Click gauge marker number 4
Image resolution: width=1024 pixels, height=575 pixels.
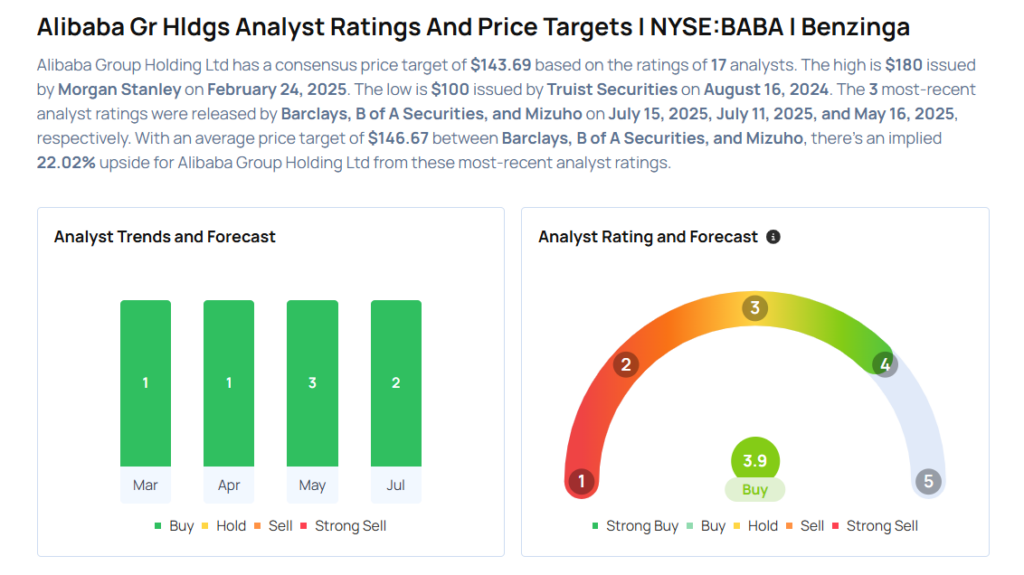pyautogui.click(x=884, y=364)
